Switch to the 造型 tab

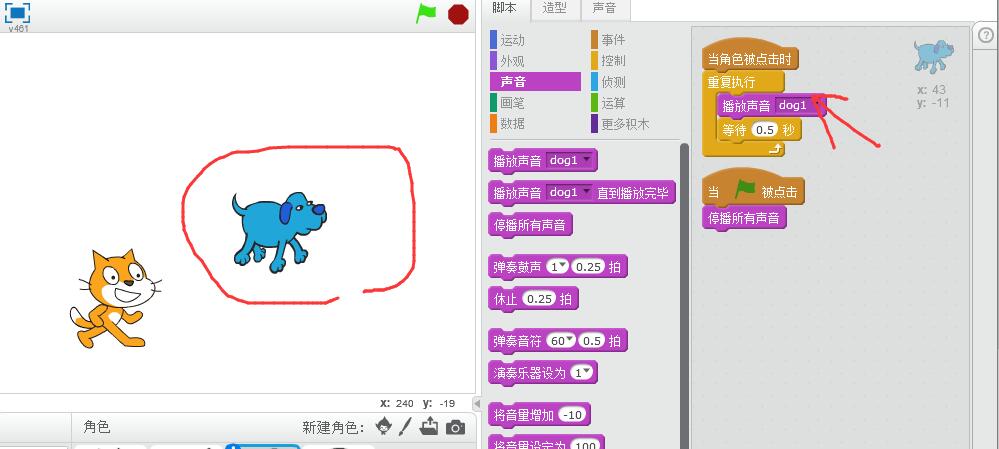pyautogui.click(x=555, y=9)
